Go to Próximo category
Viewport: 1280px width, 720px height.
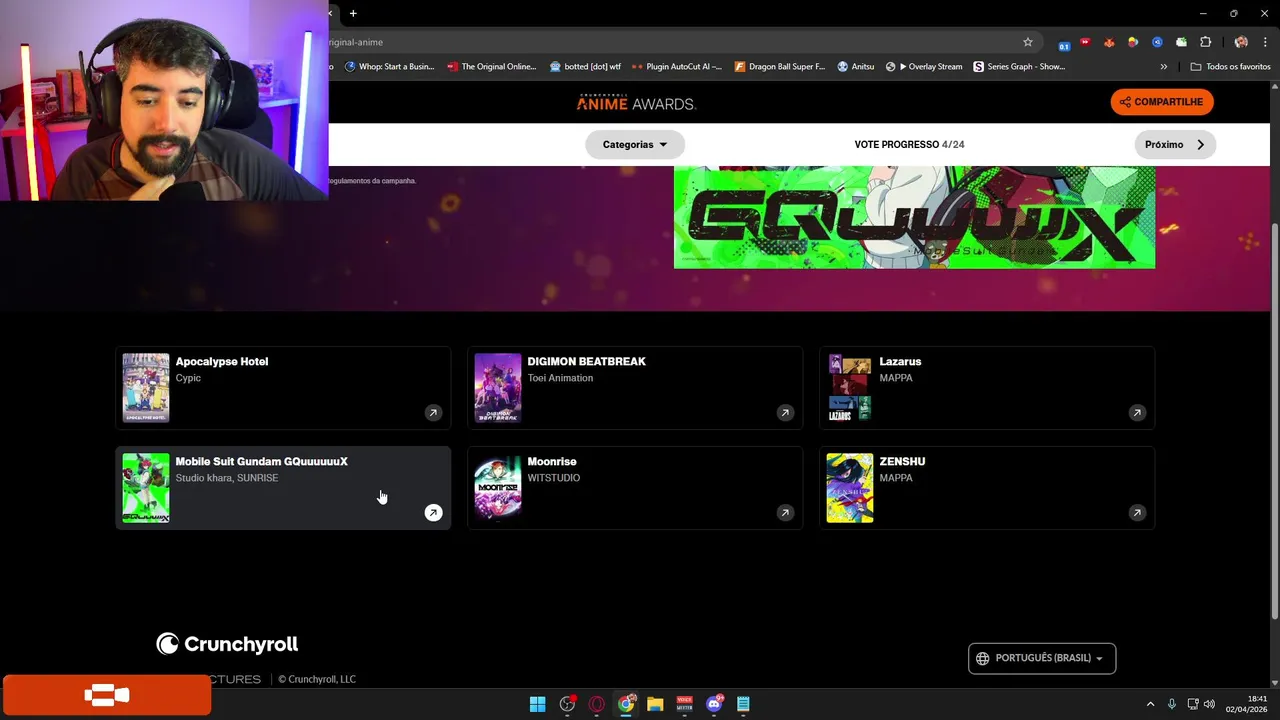(1175, 144)
